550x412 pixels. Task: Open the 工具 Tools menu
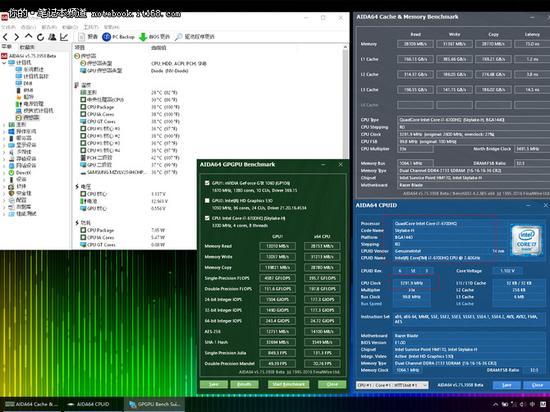[x=90, y=27]
